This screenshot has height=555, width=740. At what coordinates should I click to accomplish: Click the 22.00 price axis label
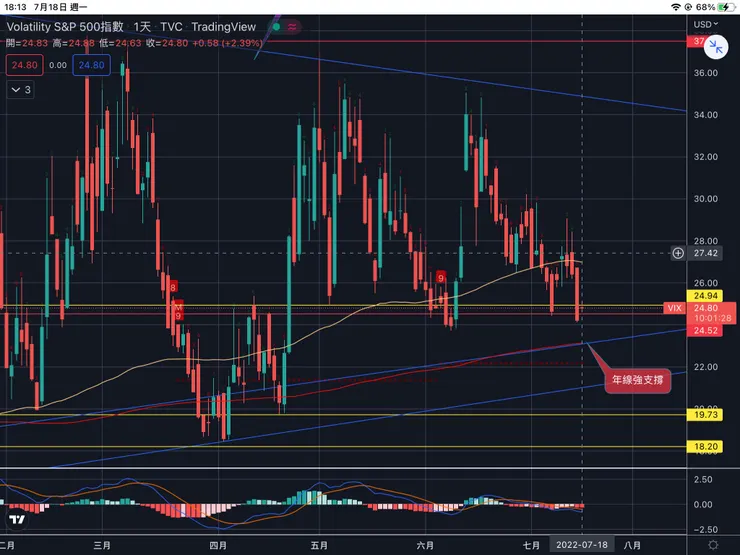(706, 367)
